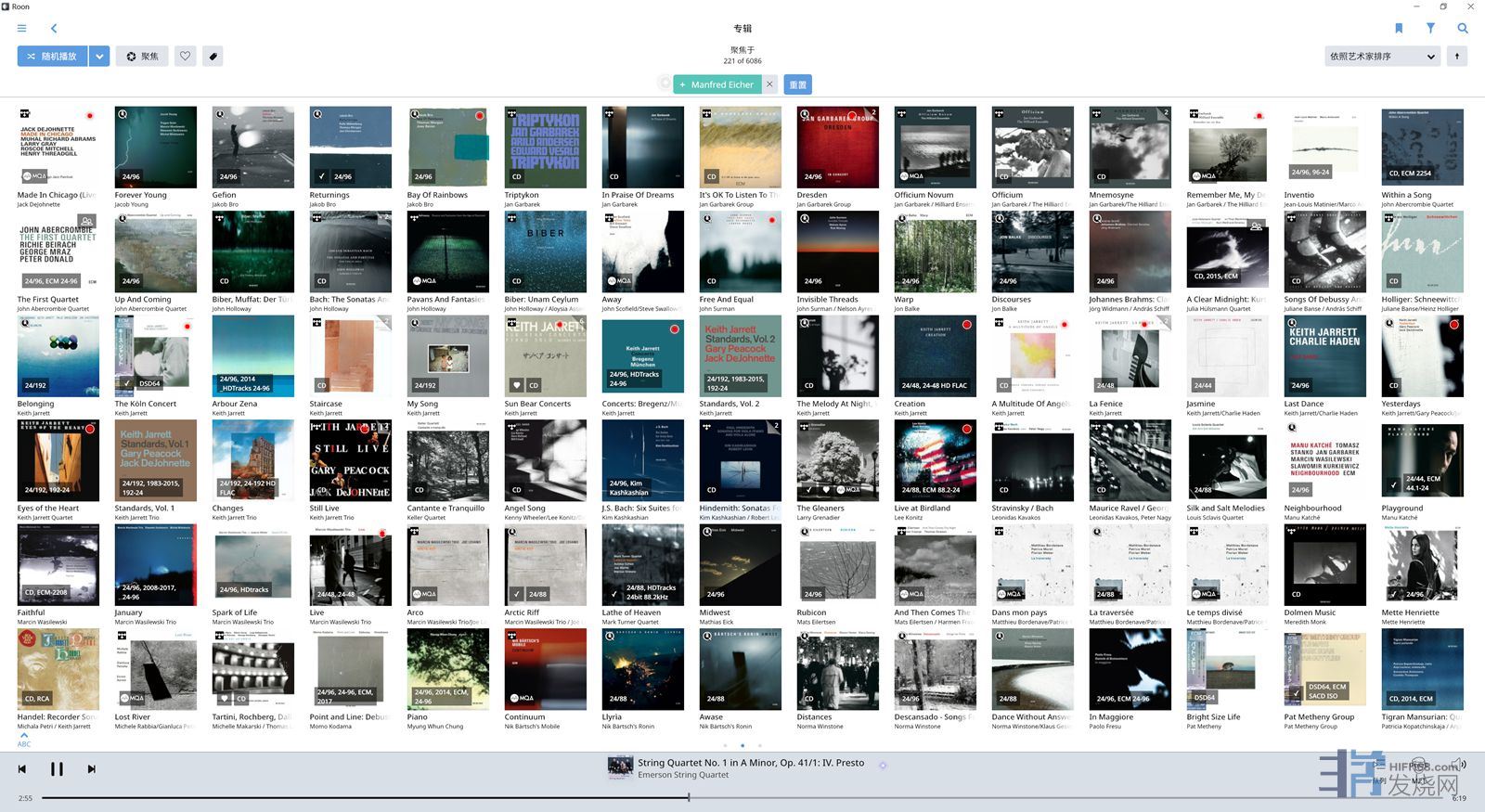
Task: Pause the current playback
Action: 57,769
